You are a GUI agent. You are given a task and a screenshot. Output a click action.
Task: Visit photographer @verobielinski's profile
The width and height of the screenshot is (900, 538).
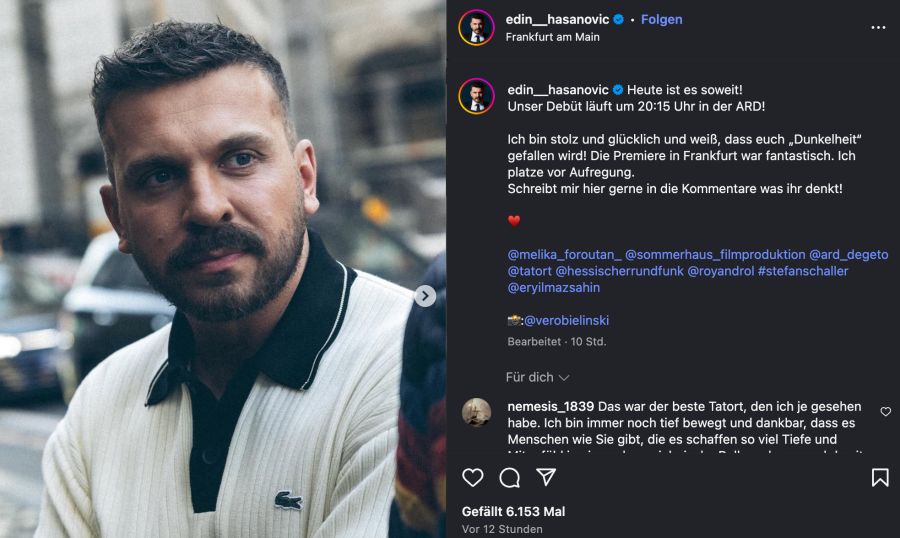(x=566, y=321)
